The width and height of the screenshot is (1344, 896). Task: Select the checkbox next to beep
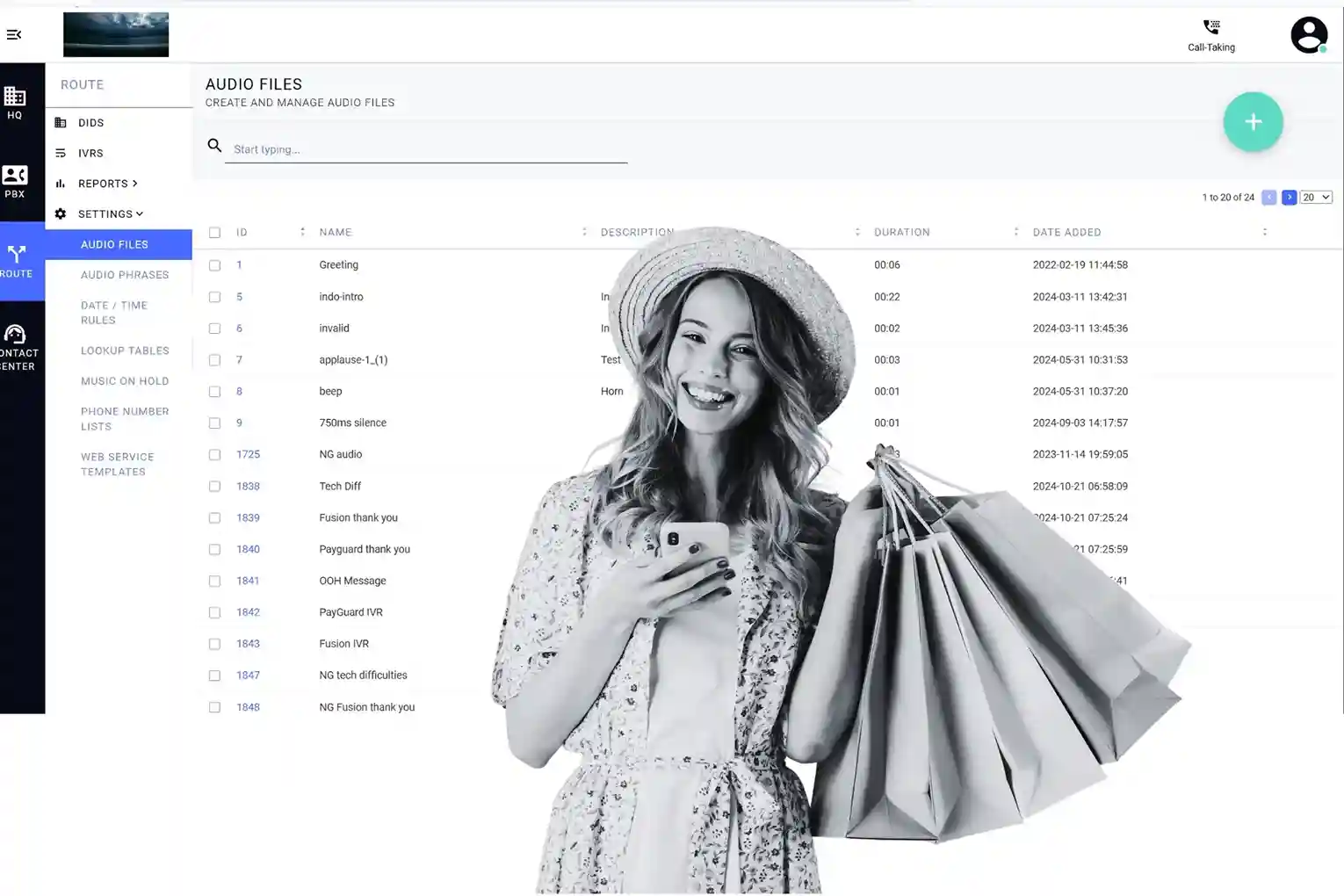pos(214,391)
